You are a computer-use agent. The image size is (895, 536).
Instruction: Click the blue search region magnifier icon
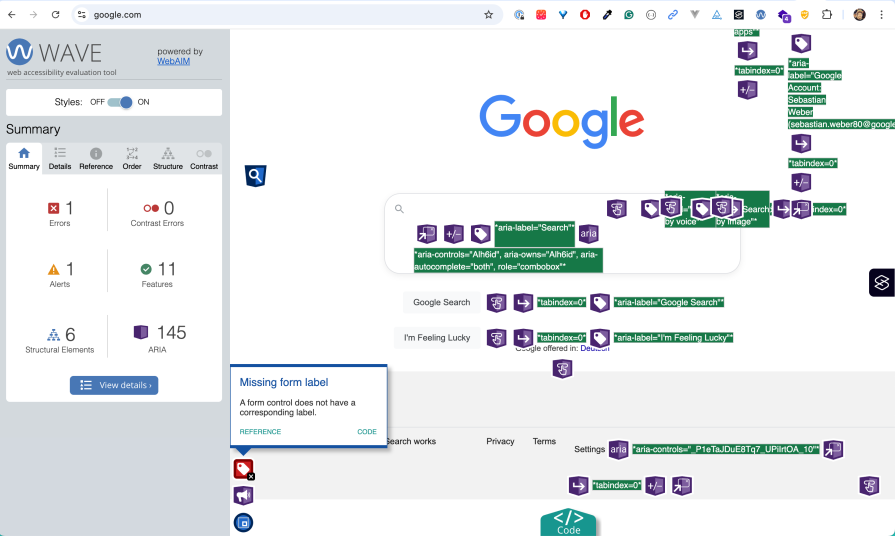(x=256, y=176)
